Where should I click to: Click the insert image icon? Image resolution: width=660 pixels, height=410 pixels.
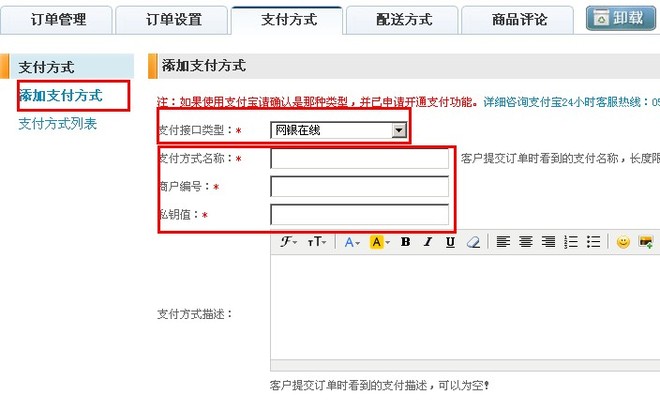(x=646, y=242)
